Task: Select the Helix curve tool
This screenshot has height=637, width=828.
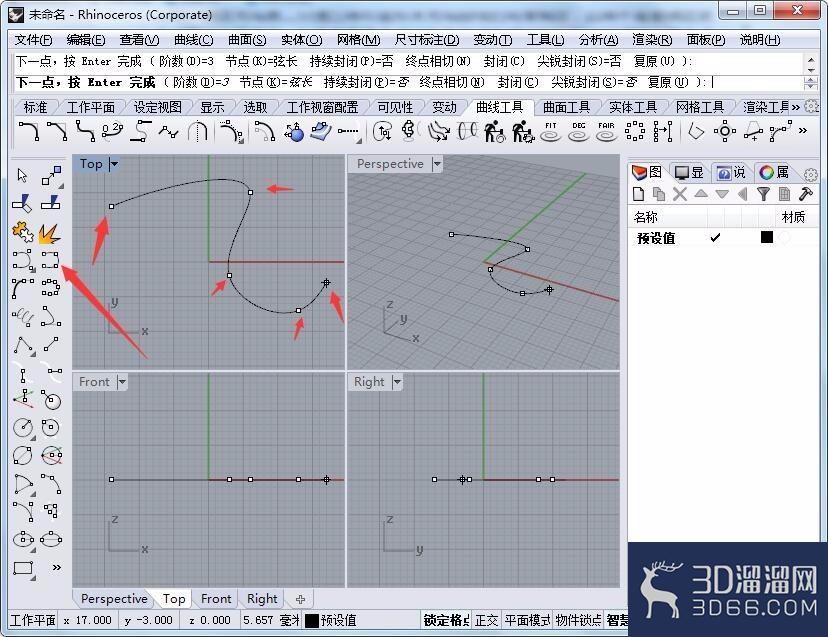Action: [22, 317]
